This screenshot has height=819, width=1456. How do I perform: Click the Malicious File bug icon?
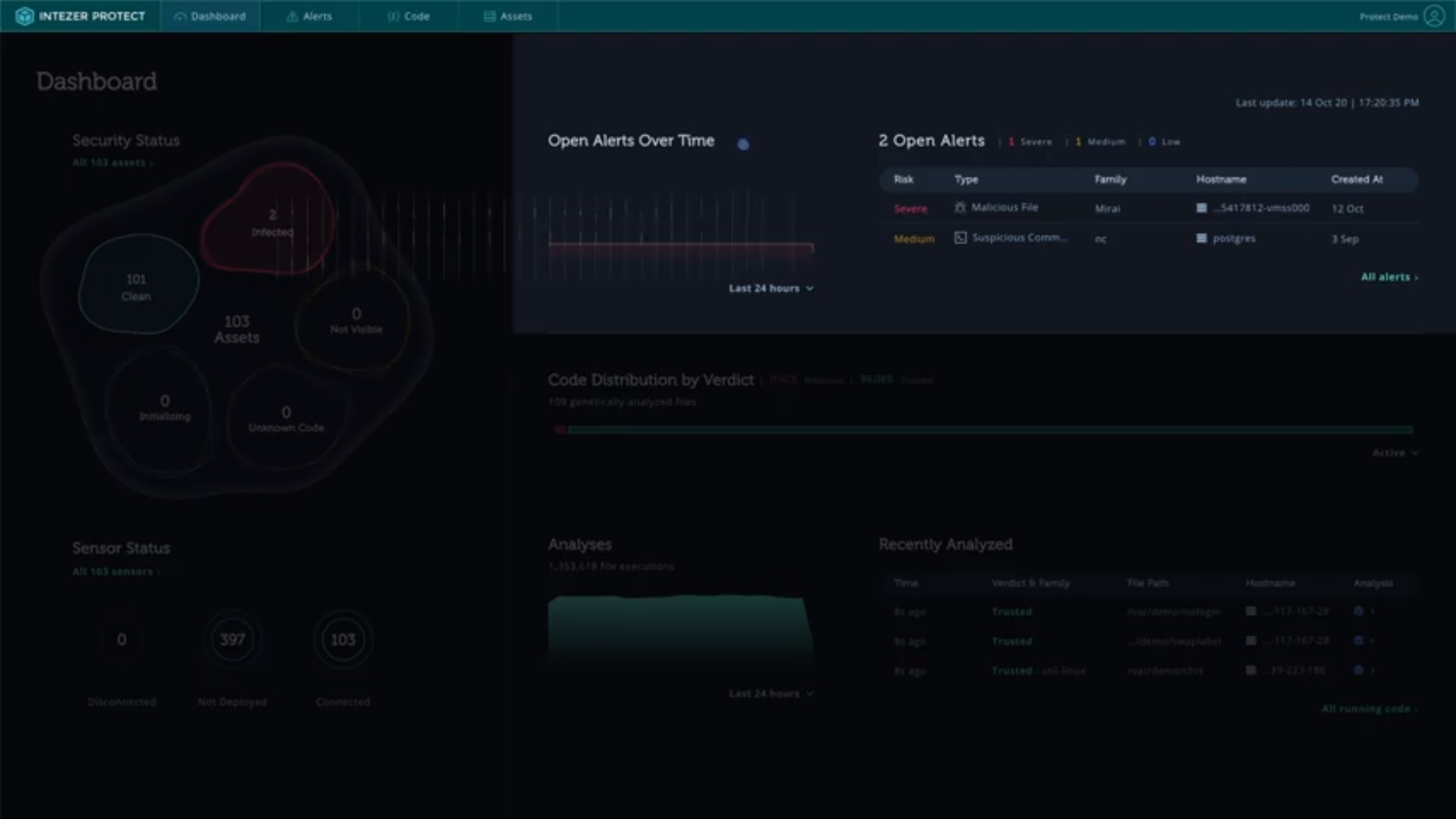pos(960,208)
